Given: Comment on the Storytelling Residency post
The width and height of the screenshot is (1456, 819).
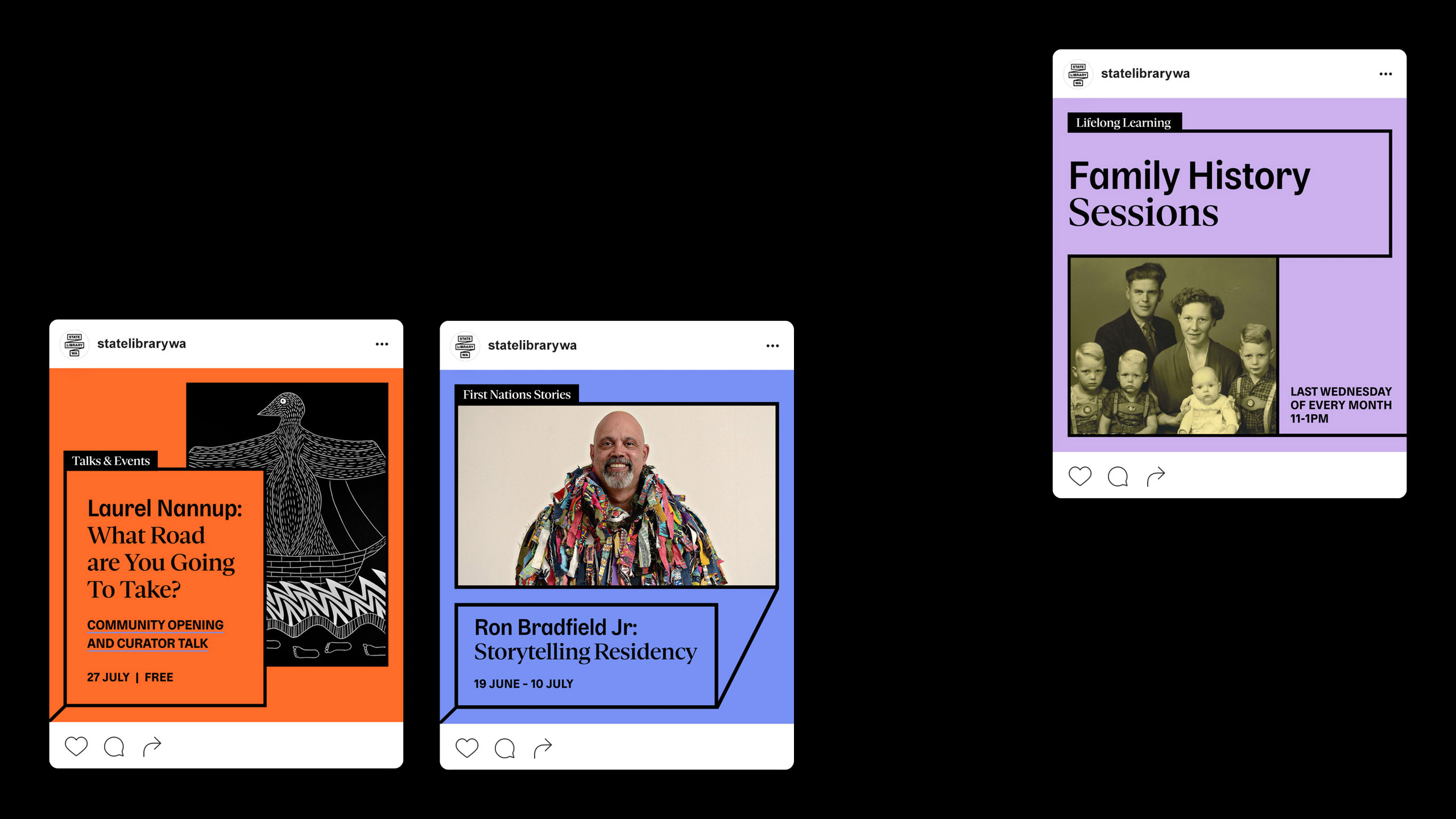Looking at the screenshot, I should click(505, 748).
